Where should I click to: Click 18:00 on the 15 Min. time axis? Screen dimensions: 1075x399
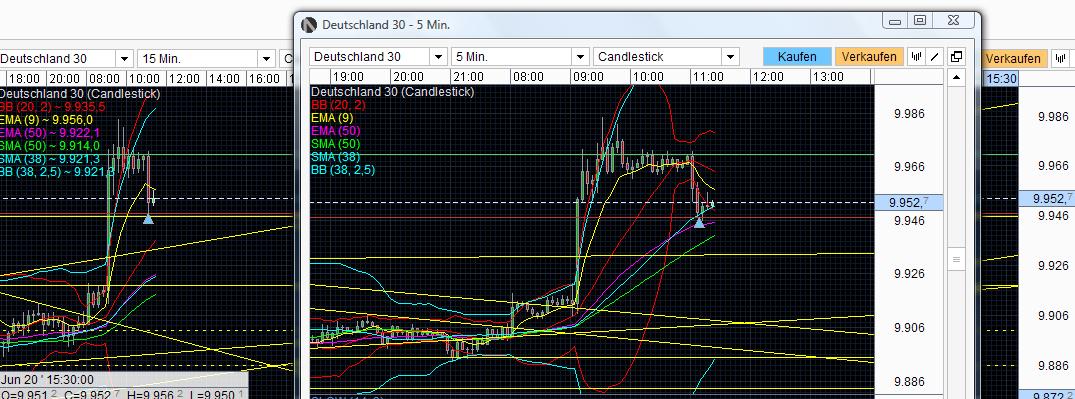pos(25,79)
